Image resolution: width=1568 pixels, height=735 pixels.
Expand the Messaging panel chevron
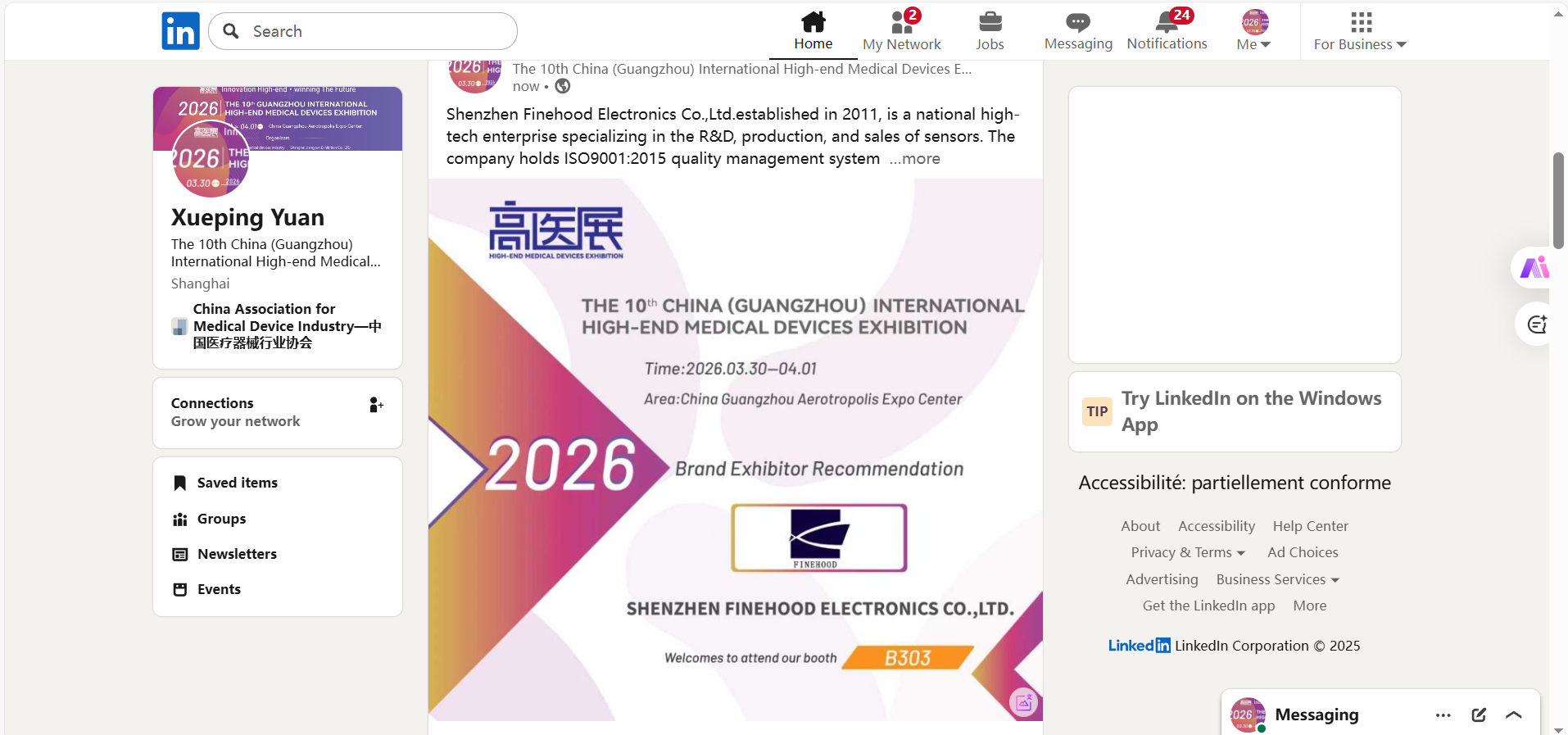(1514, 715)
